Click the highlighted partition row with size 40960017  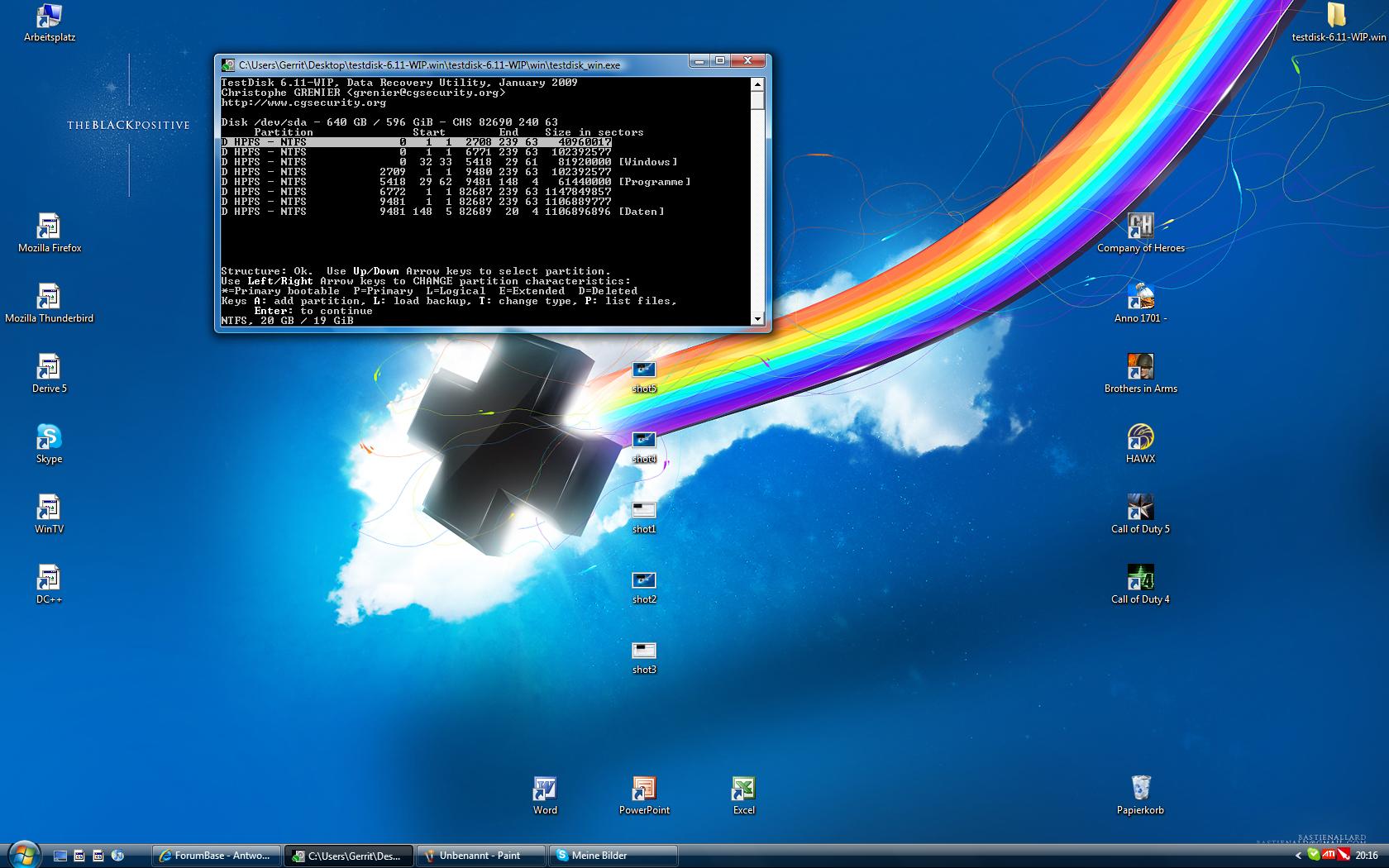[x=417, y=142]
